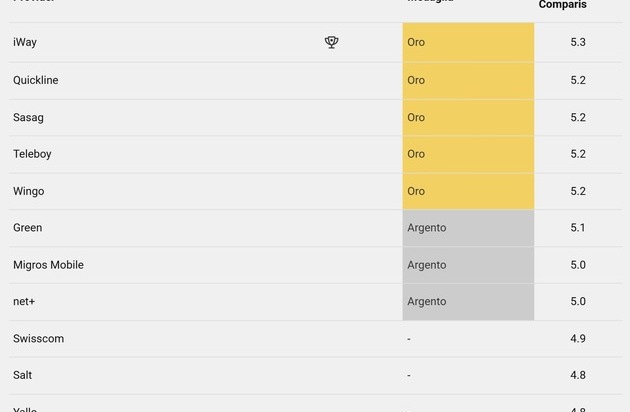Click the Comparis column header
630x412 pixels.
(562, 4)
